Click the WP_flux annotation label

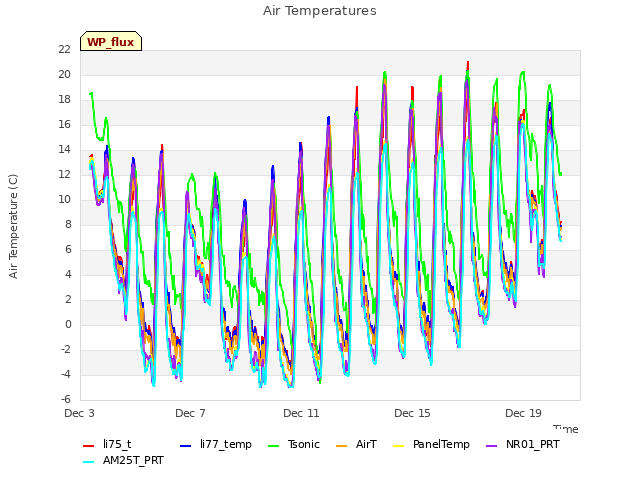click(x=111, y=41)
